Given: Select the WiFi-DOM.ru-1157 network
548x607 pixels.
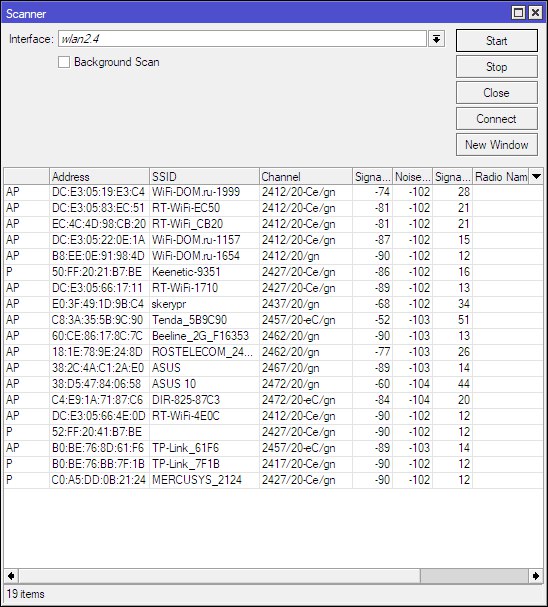Looking at the screenshot, I should [273, 240].
